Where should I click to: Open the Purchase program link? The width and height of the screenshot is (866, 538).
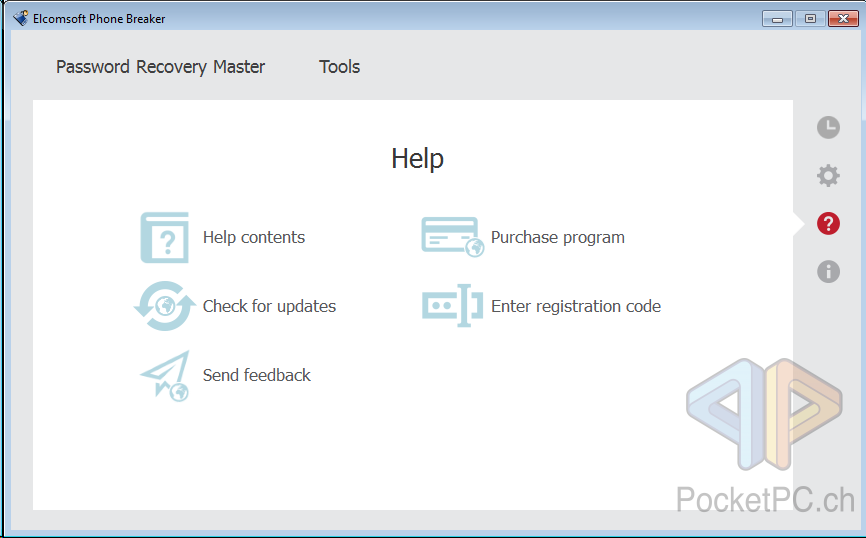[557, 238]
